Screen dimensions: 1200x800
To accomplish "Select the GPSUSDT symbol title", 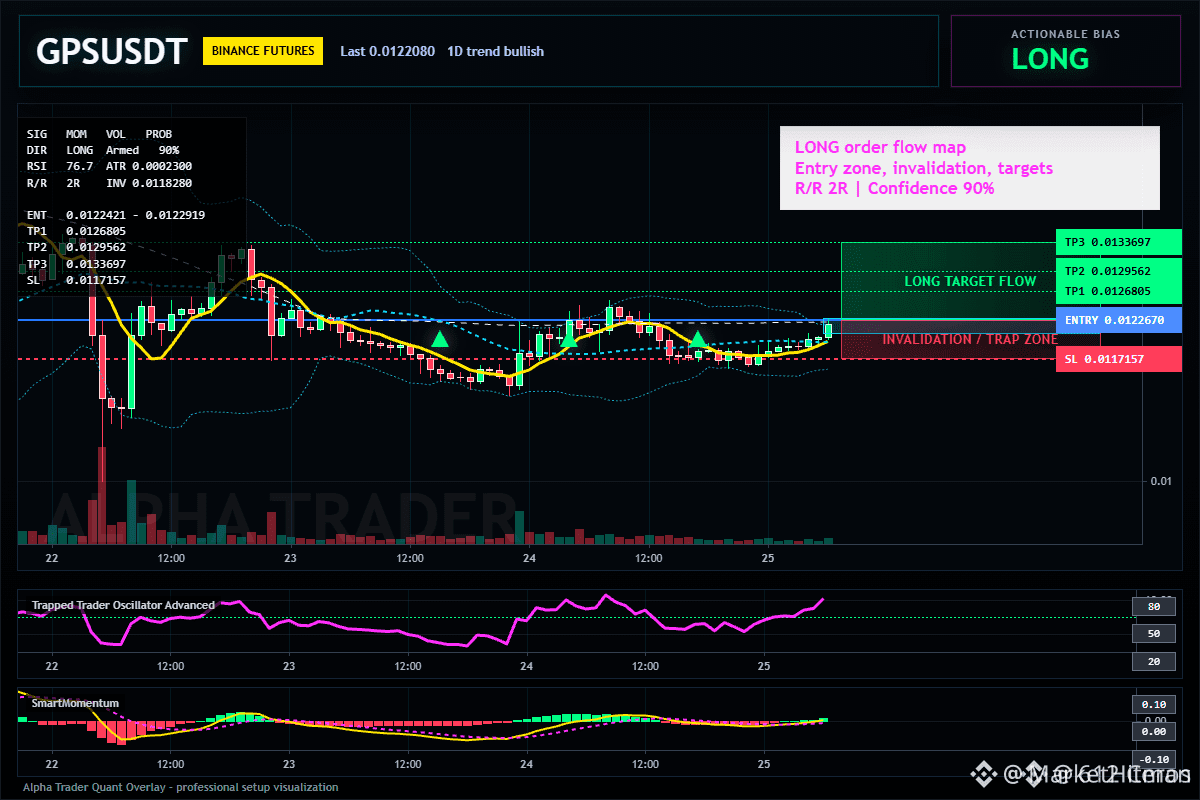I will [x=112, y=51].
